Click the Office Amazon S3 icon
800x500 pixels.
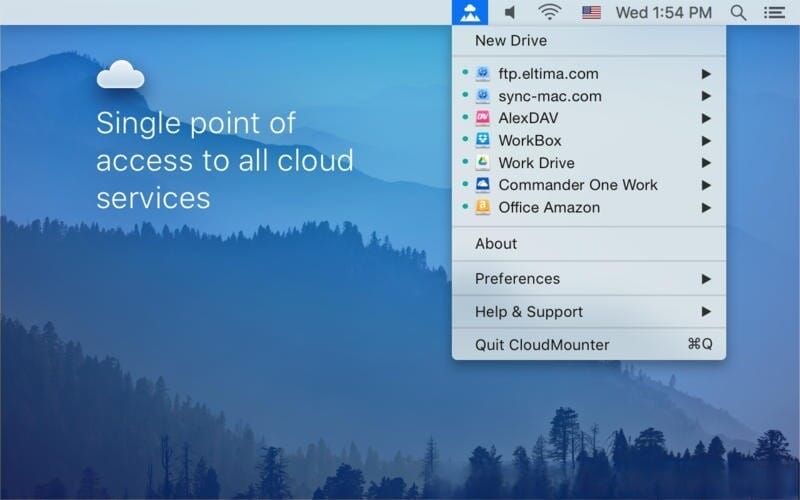tap(483, 207)
